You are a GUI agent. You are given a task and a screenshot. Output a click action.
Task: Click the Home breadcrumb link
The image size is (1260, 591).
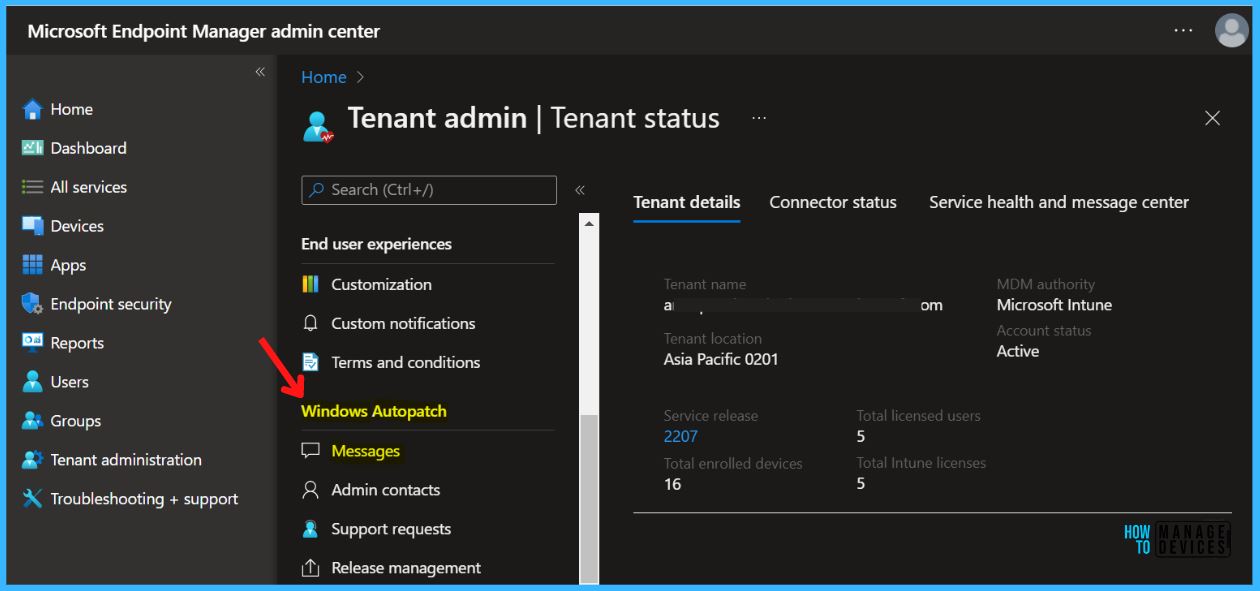coord(323,77)
